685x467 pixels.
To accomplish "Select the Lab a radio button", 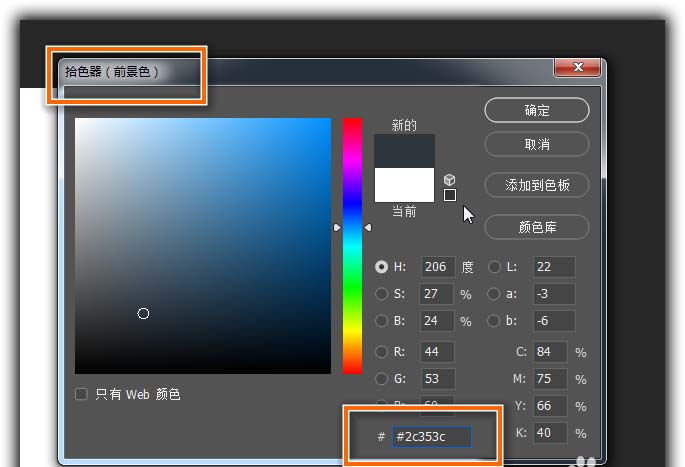I will tap(493, 294).
